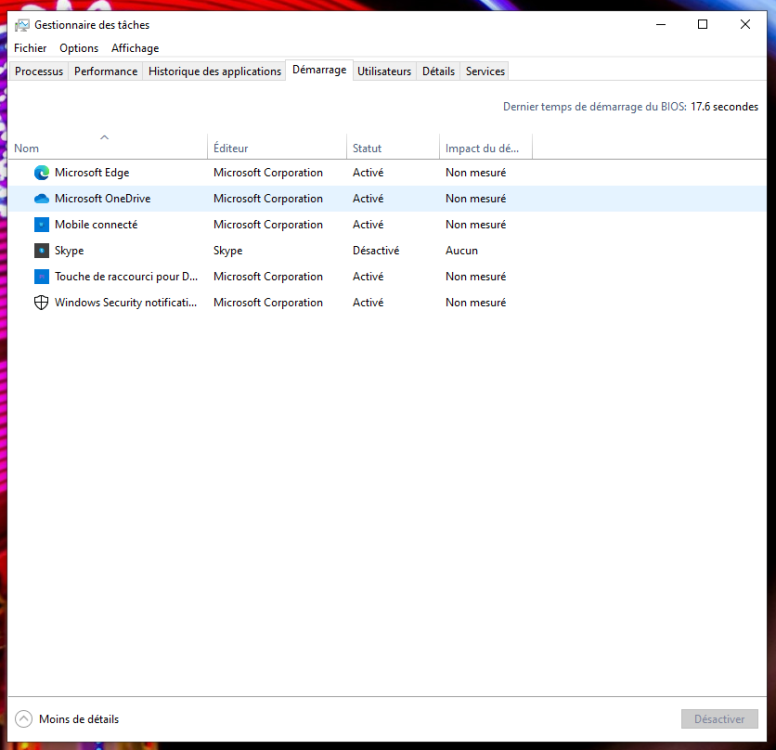Collapse view with Moins de détails arrow
This screenshot has width=776, height=750.
tap(23, 719)
